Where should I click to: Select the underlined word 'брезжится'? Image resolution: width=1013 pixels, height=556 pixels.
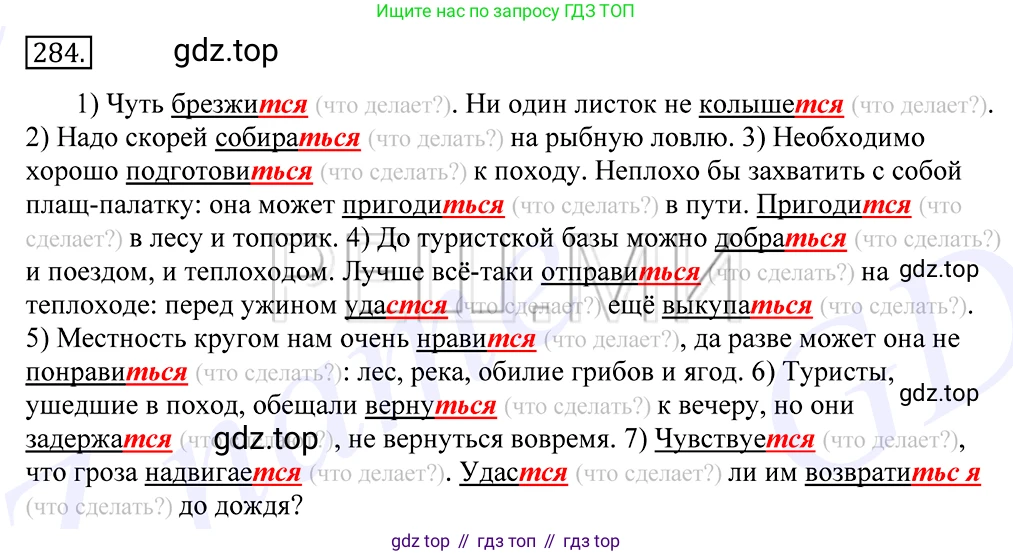click(238, 104)
